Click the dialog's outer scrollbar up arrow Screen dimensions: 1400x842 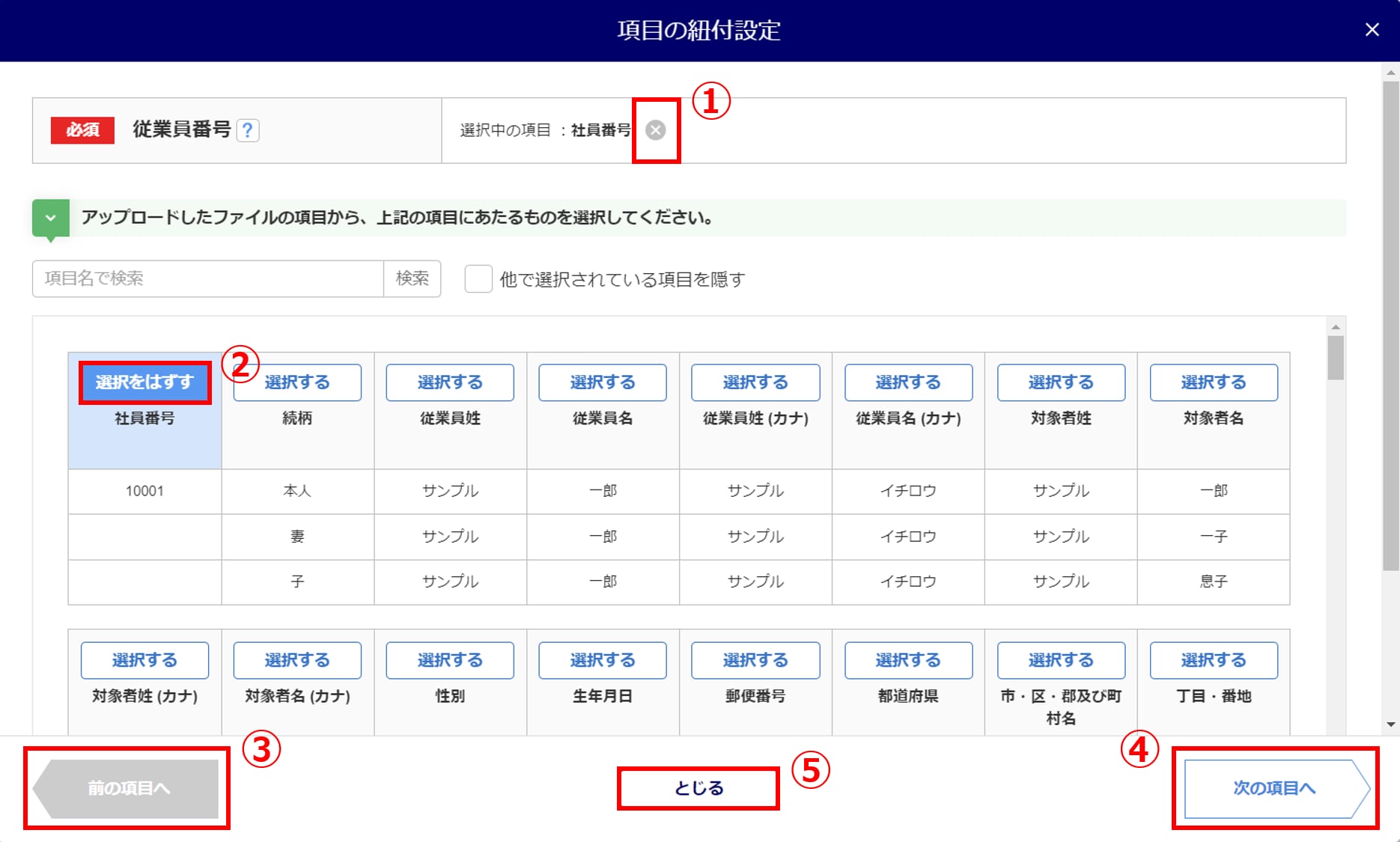[x=1391, y=73]
